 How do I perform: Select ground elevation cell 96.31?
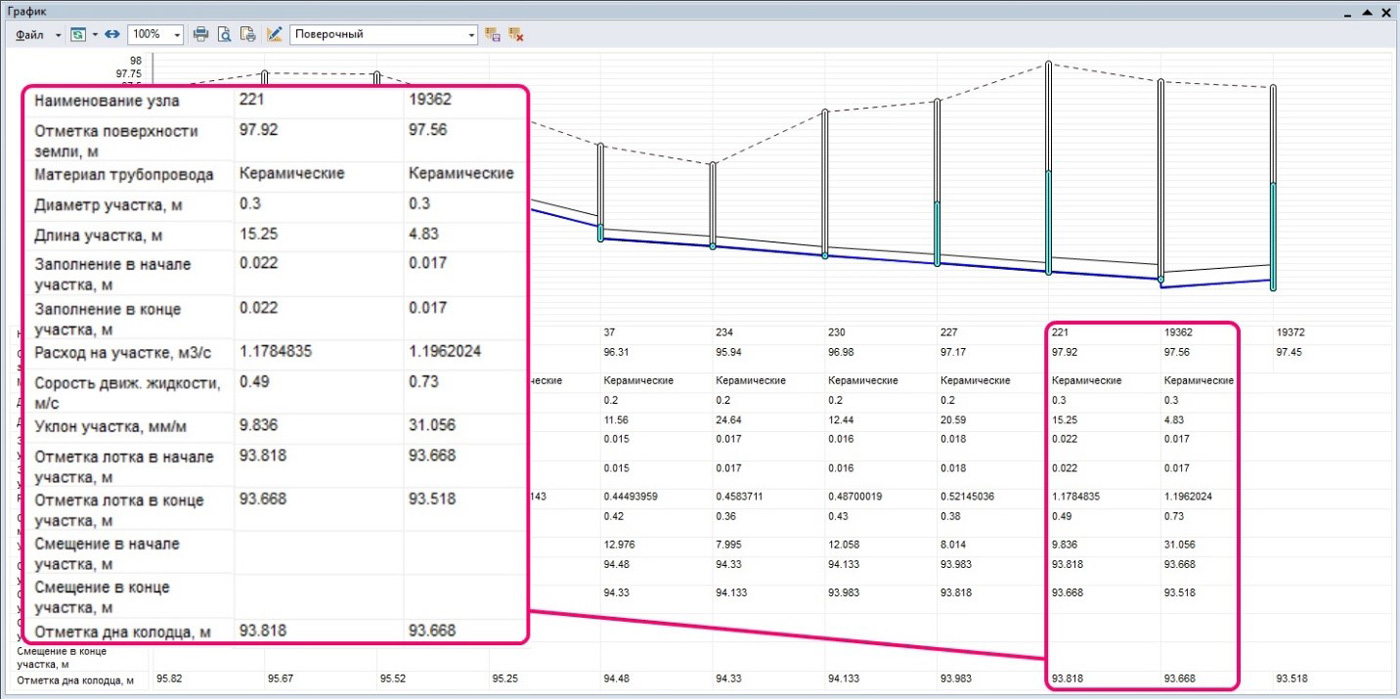(x=616, y=352)
